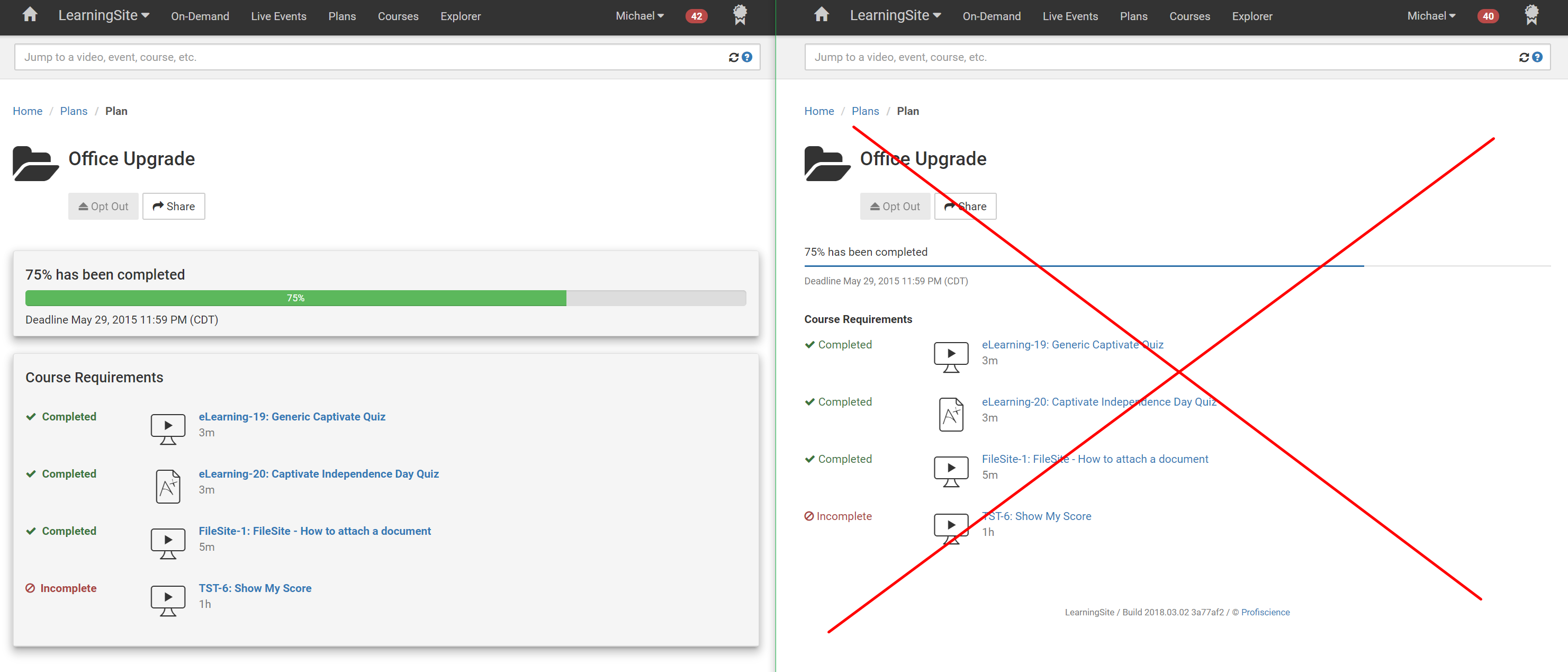Click the Share button in right pane
Screen dimensions: 1568x672
(966, 207)
